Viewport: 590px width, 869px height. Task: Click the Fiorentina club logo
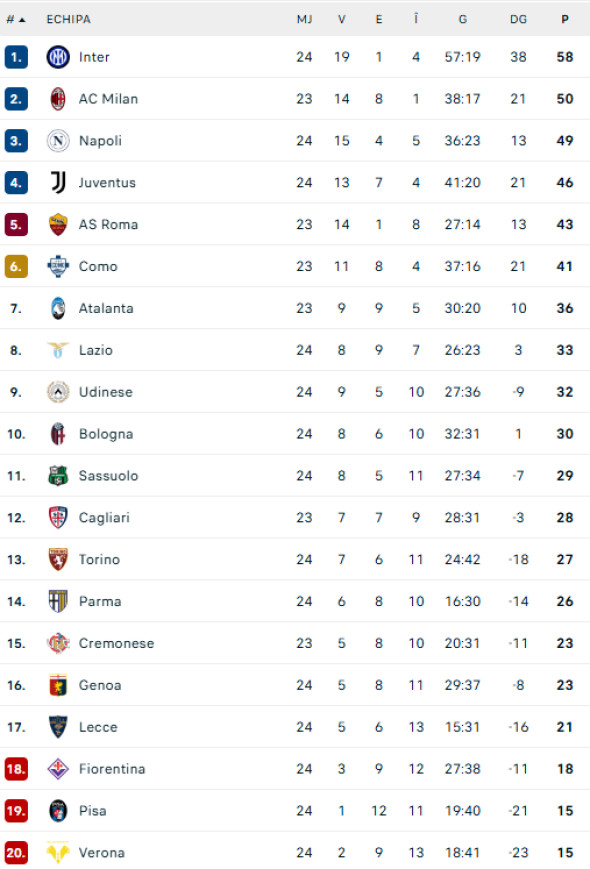[x=58, y=769]
